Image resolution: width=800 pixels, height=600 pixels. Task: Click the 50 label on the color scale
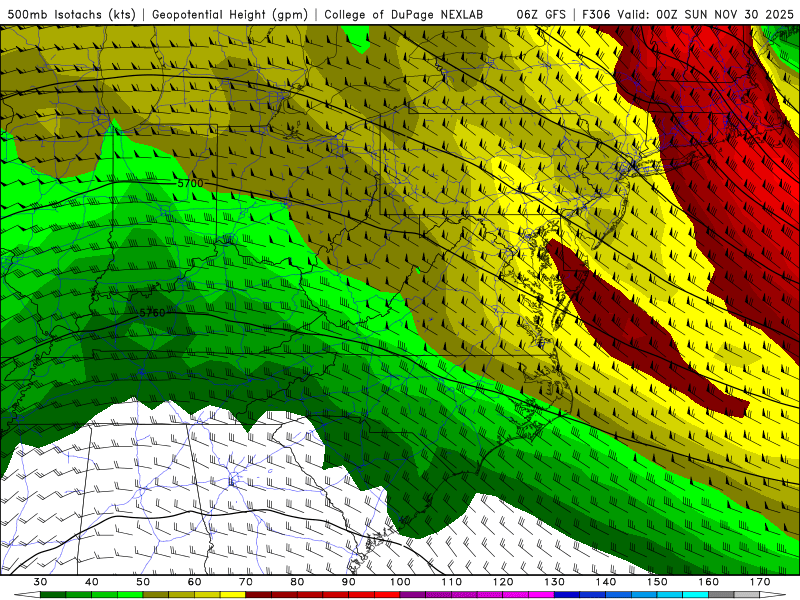(x=143, y=582)
